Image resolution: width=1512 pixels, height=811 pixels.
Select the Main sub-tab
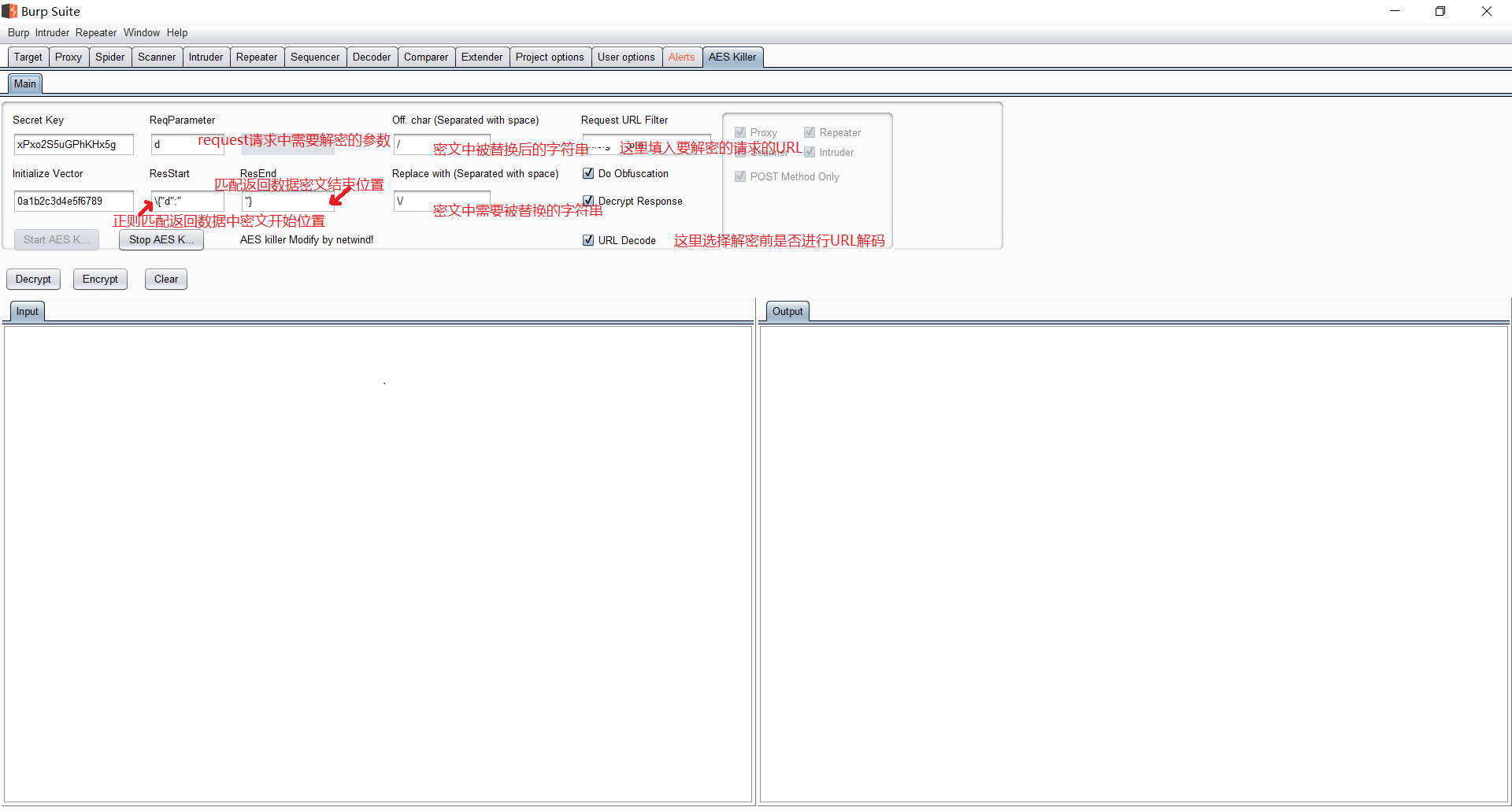(x=25, y=84)
